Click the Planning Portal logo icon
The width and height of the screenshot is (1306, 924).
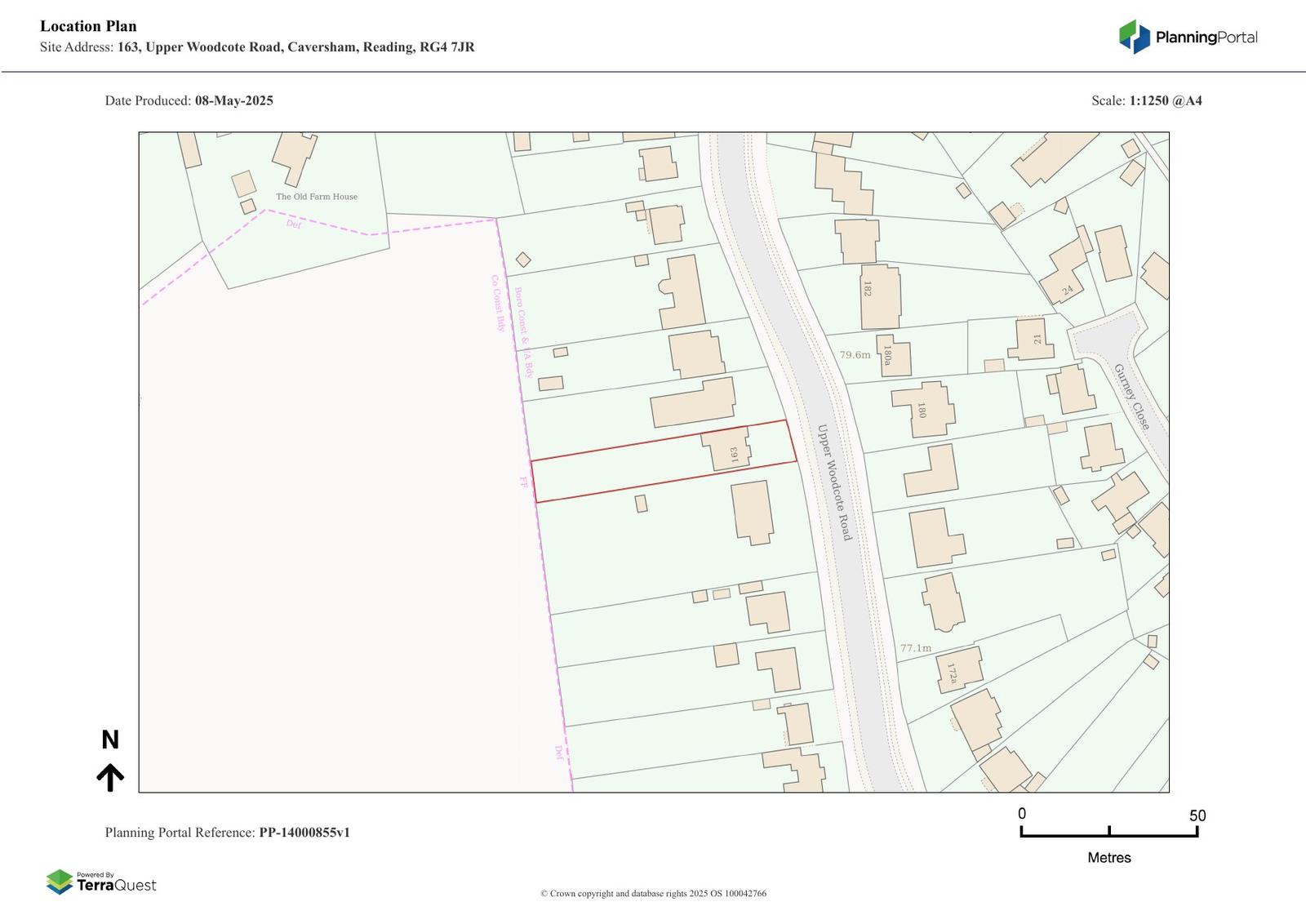tap(1134, 37)
